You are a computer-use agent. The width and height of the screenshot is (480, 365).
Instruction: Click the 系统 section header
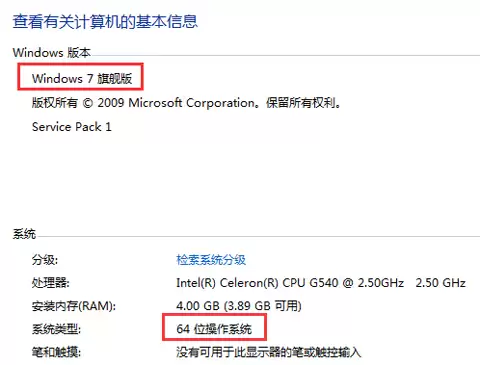(x=24, y=234)
